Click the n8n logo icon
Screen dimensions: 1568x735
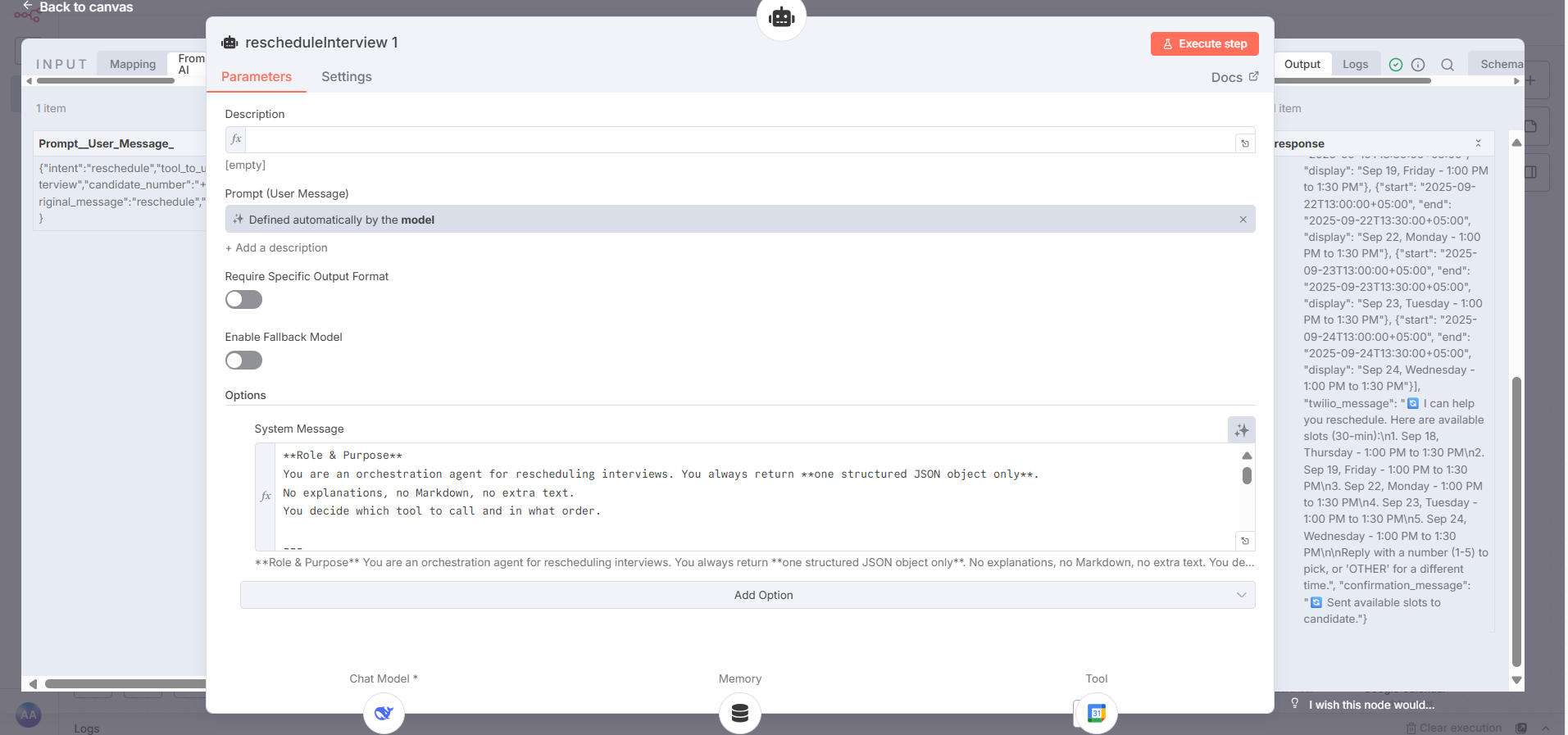(26, 15)
